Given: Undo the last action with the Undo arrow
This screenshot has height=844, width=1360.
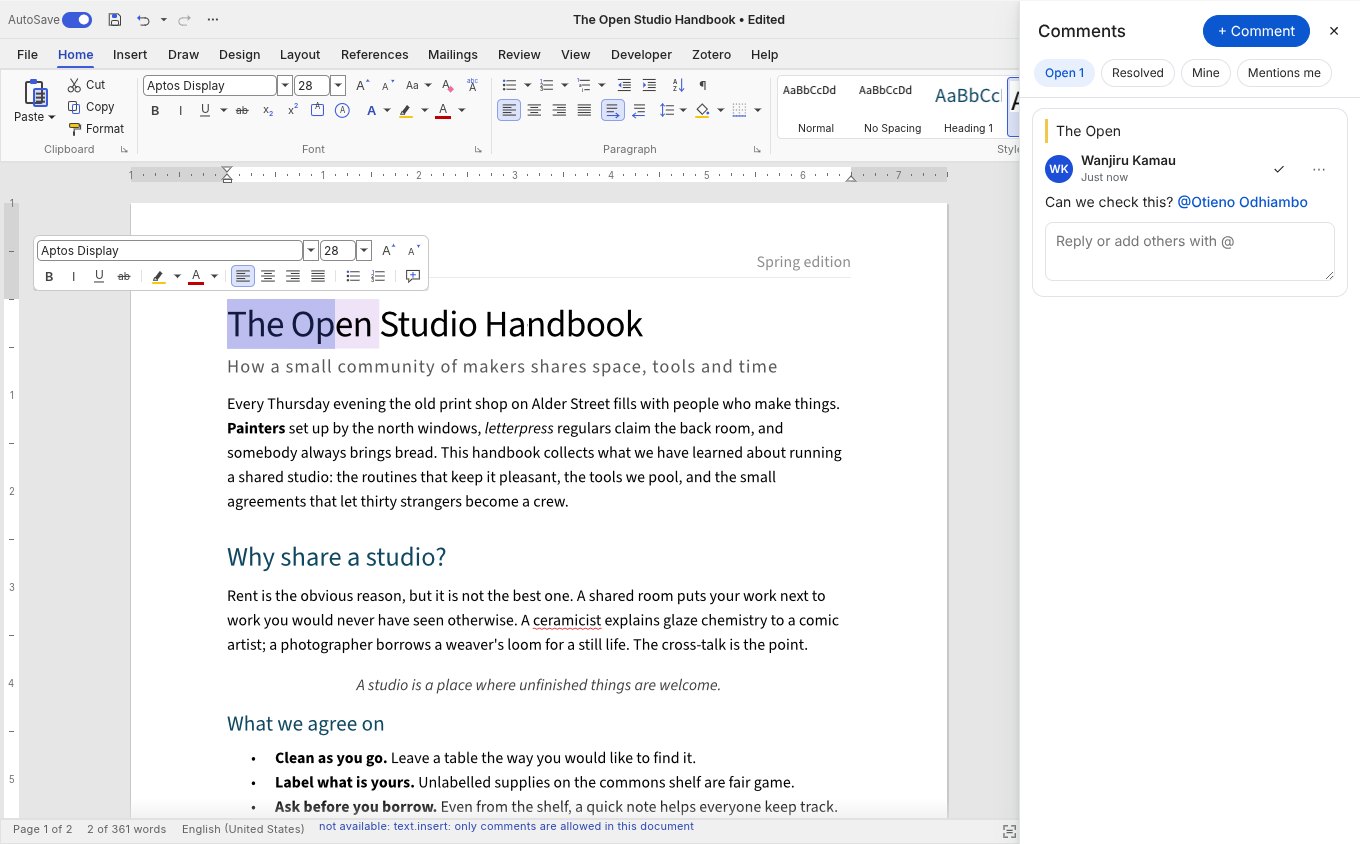Looking at the screenshot, I should 143,20.
